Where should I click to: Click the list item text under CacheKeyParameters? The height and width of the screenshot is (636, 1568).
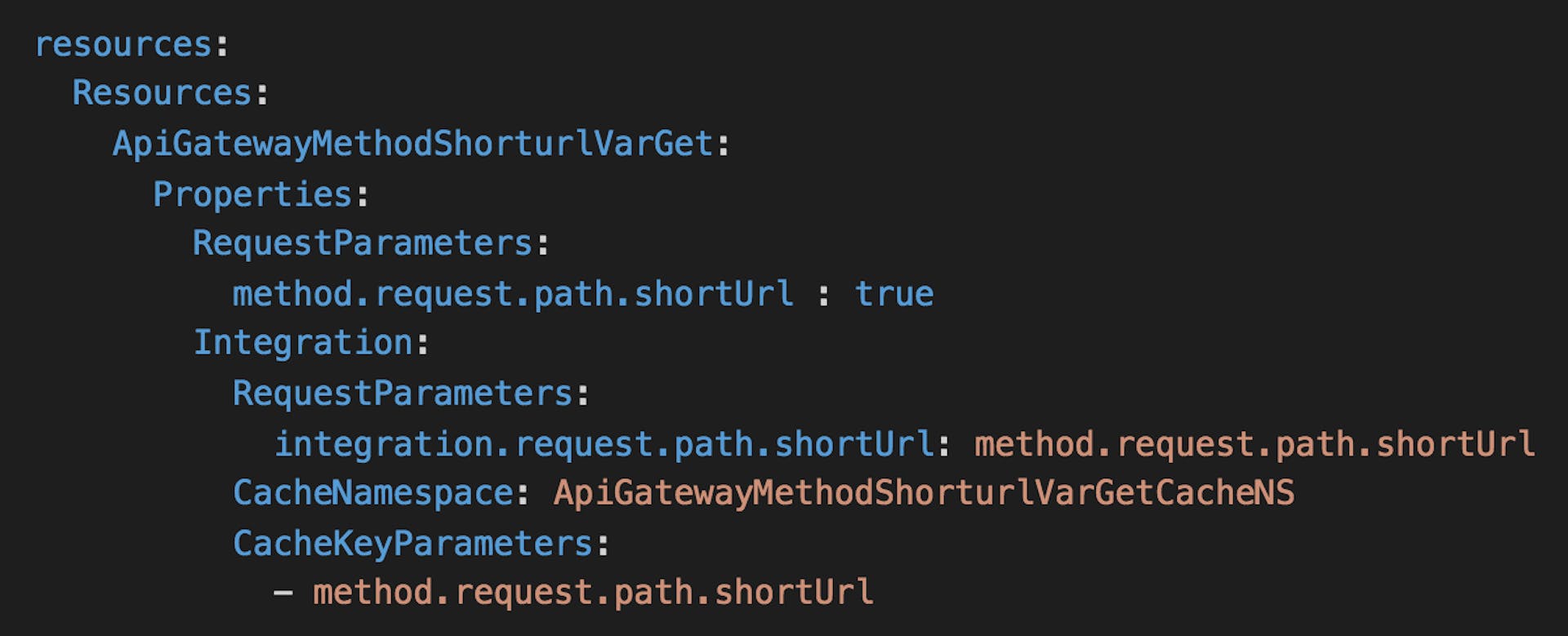(593, 593)
